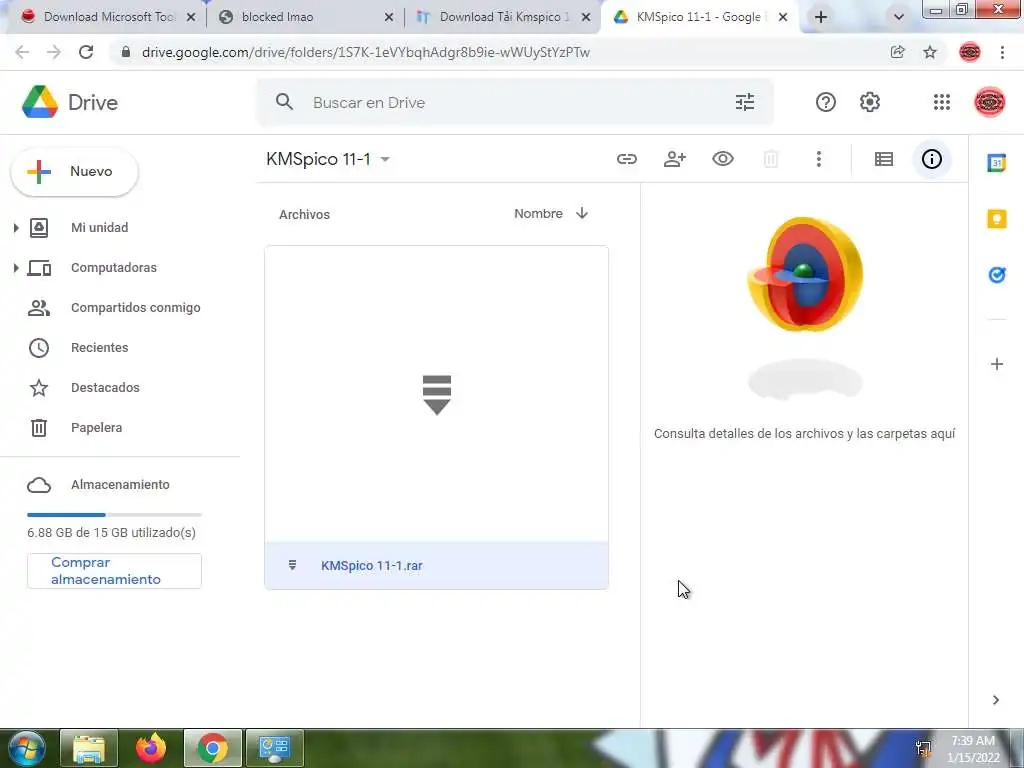Click the Nuevo button
Image resolution: width=1024 pixels, height=768 pixels.
pyautogui.click(x=74, y=172)
